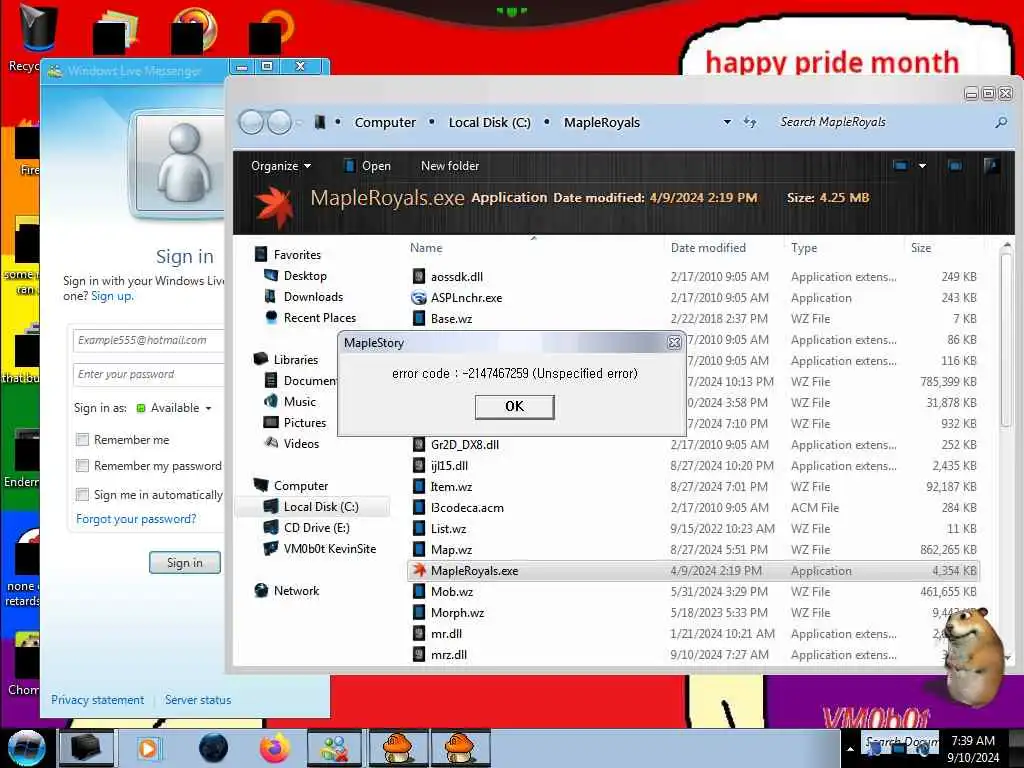
Task: Select Local Disk (C:) in address breadcrumb
Action: click(489, 122)
